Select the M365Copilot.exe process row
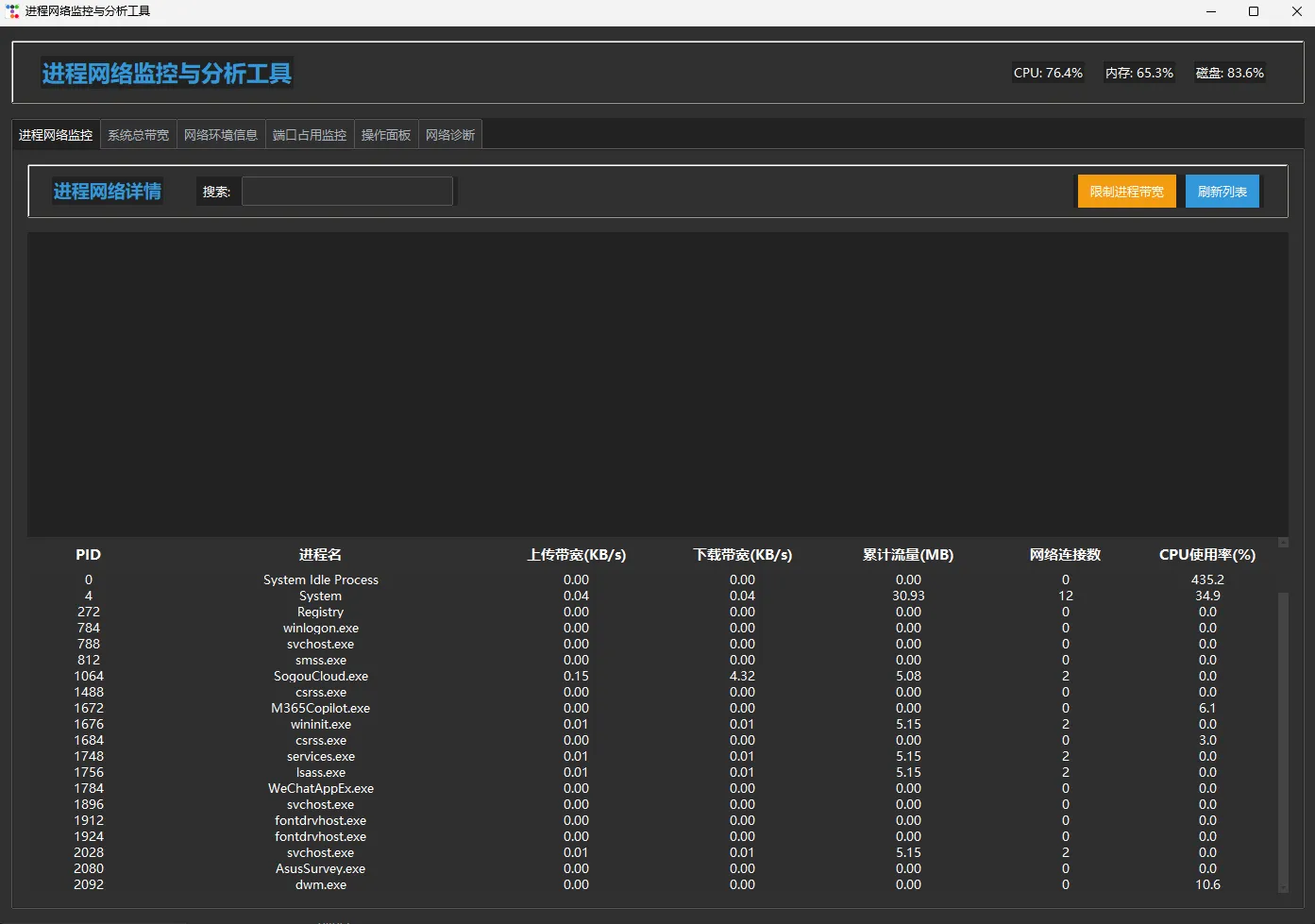The height and width of the screenshot is (924, 1315). [652, 709]
